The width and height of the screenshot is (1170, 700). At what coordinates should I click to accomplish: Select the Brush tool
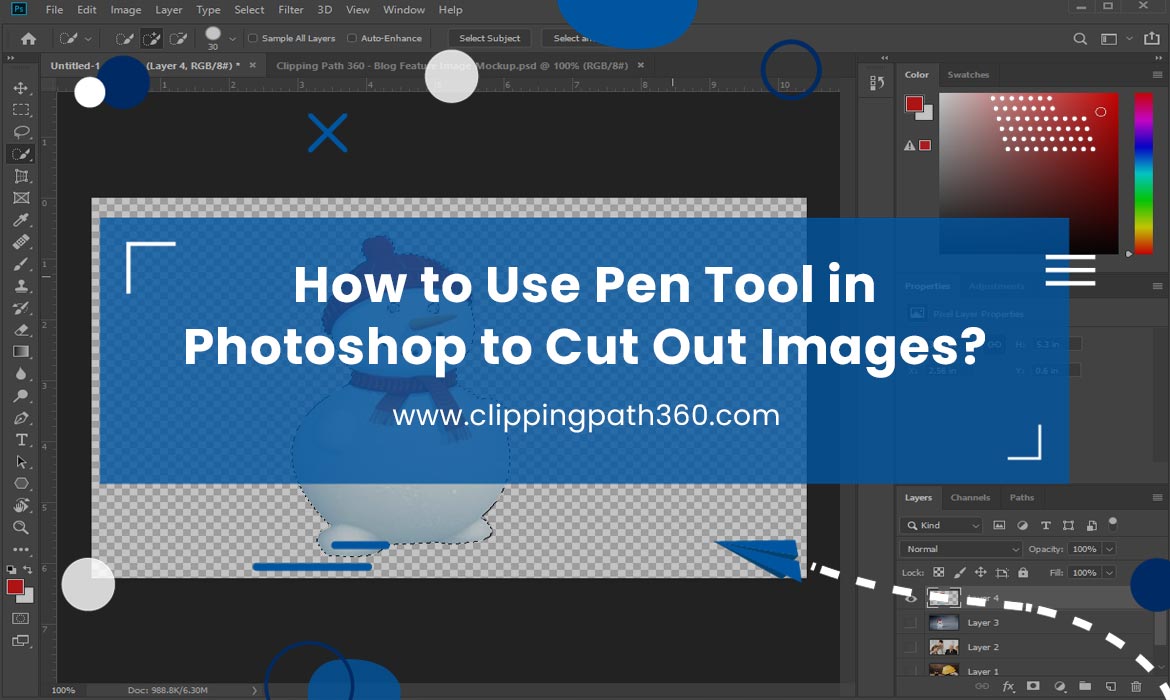[x=21, y=263]
